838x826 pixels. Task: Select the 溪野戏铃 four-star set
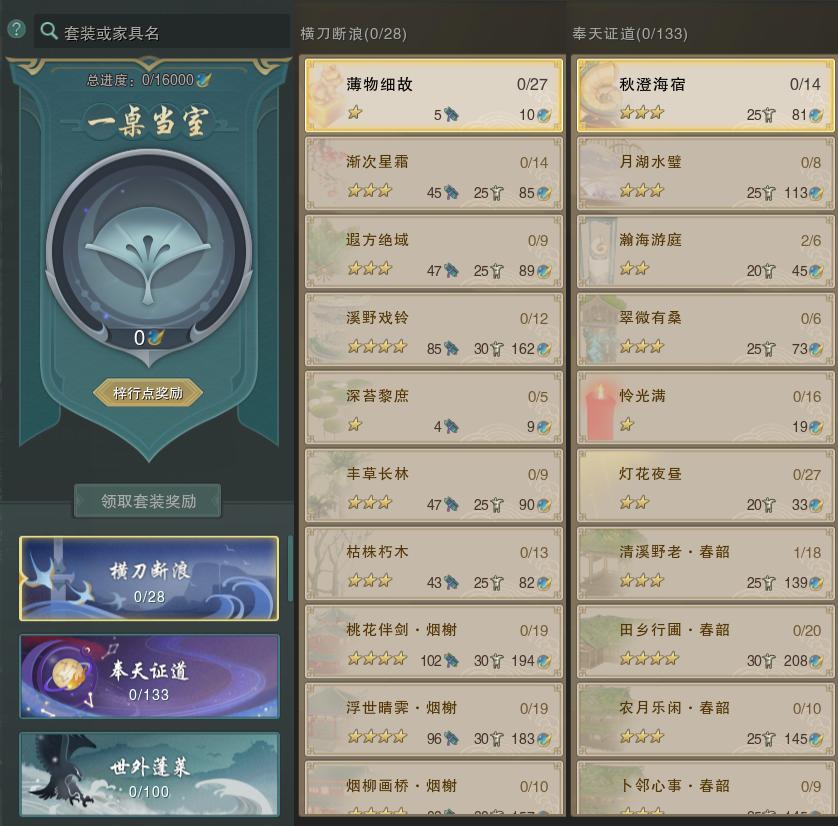pos(434,330)
